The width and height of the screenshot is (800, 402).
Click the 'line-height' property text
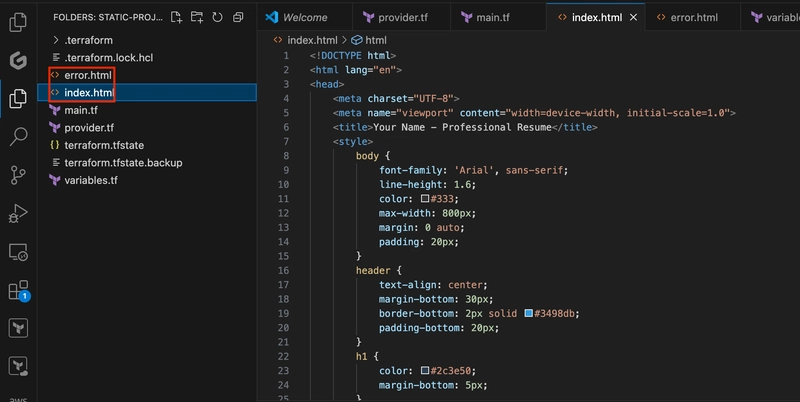coord(410,184)
